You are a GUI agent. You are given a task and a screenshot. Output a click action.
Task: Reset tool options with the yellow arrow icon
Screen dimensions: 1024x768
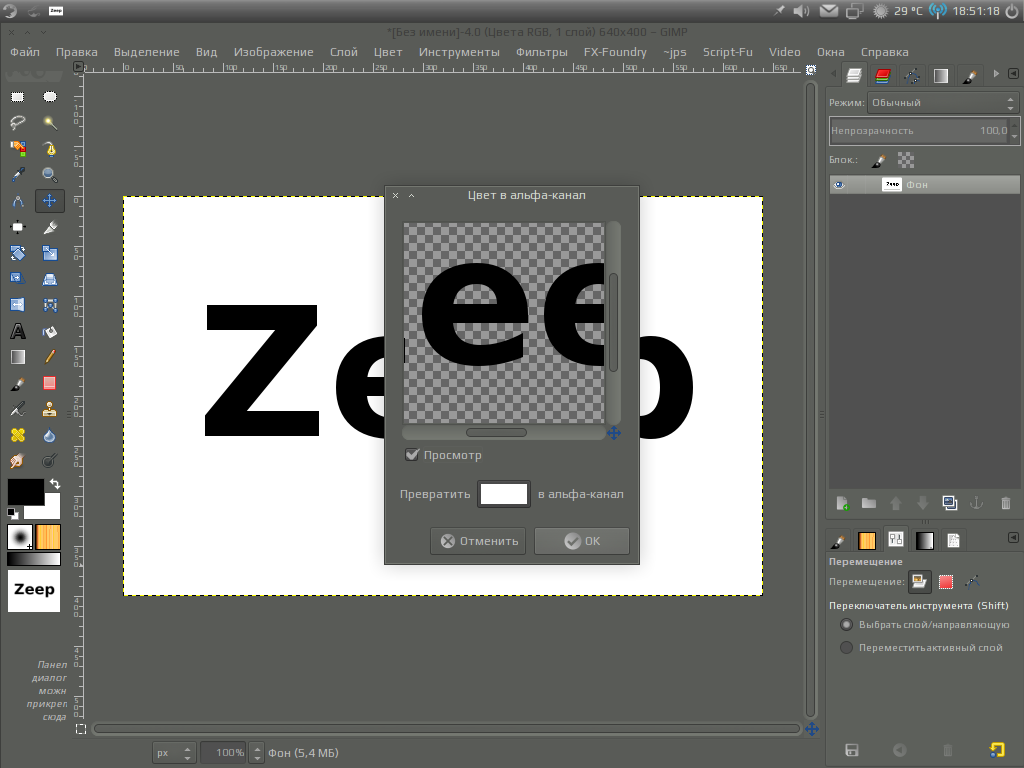pos(997,750)
